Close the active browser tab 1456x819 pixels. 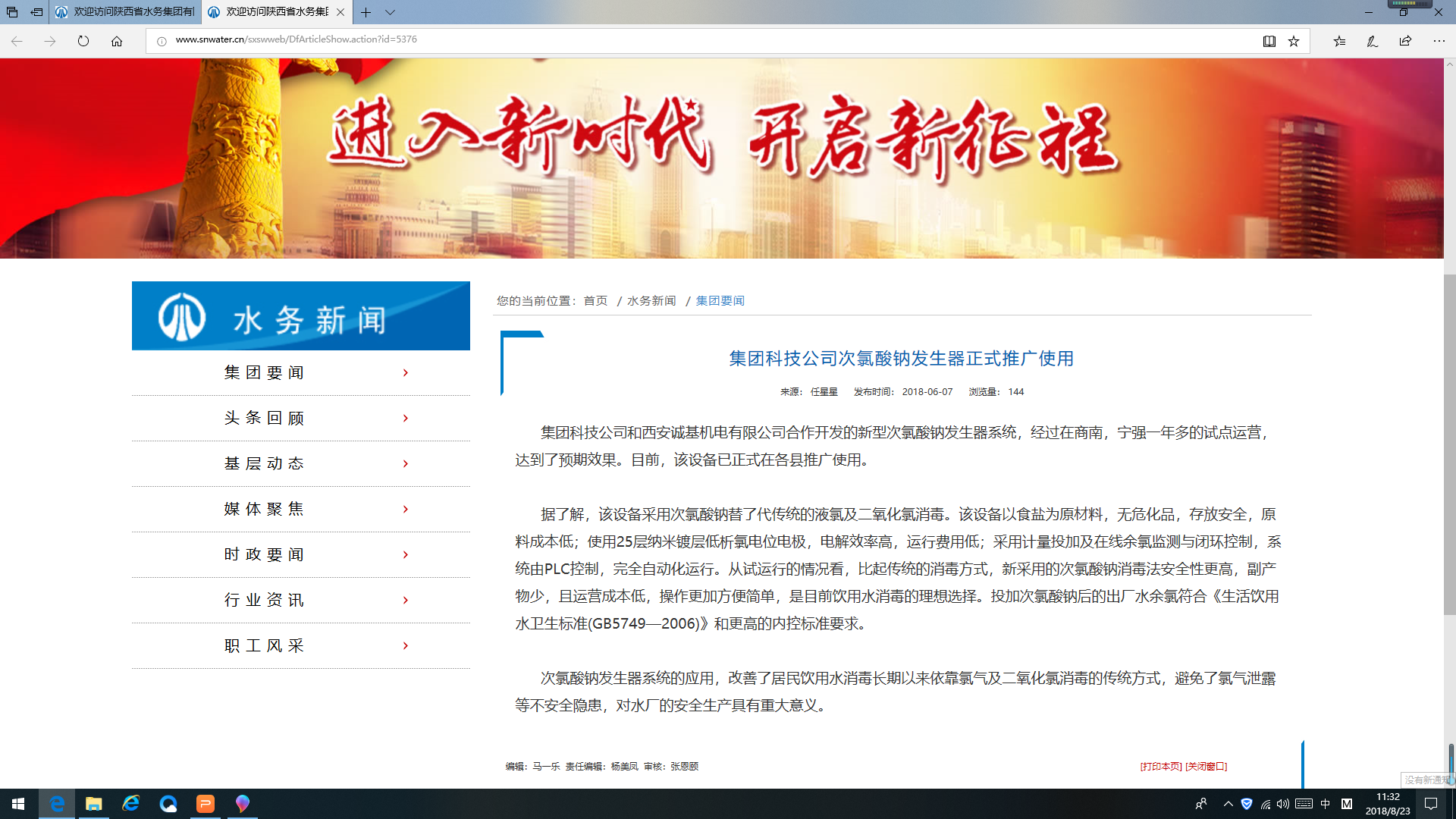[x=340, y=12]
